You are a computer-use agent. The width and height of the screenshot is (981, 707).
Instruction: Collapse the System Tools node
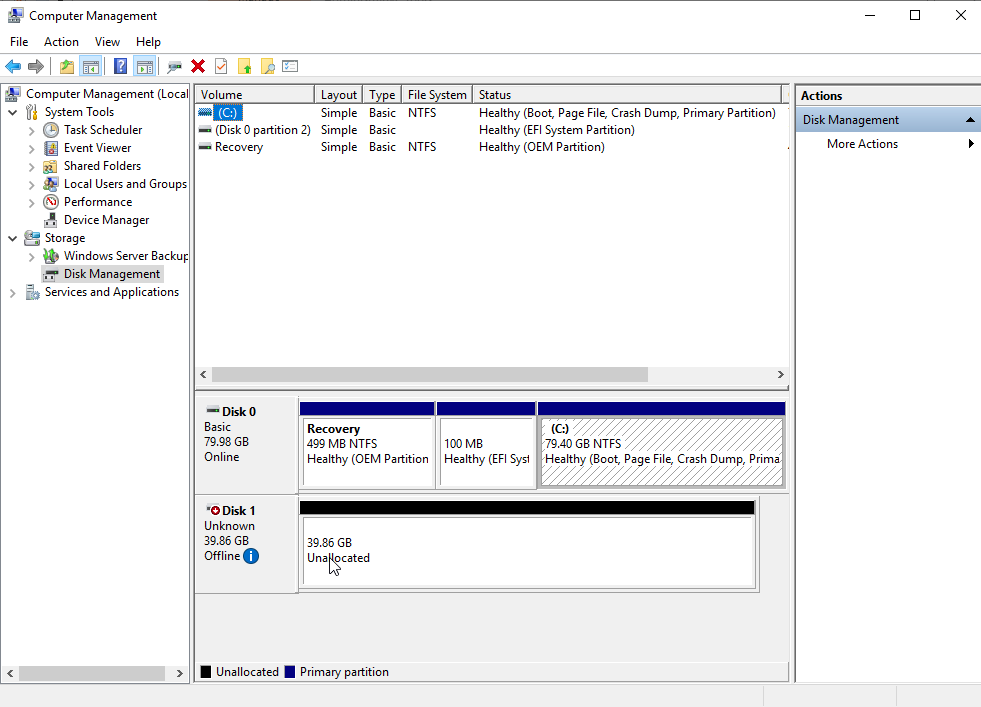(13, 113)
